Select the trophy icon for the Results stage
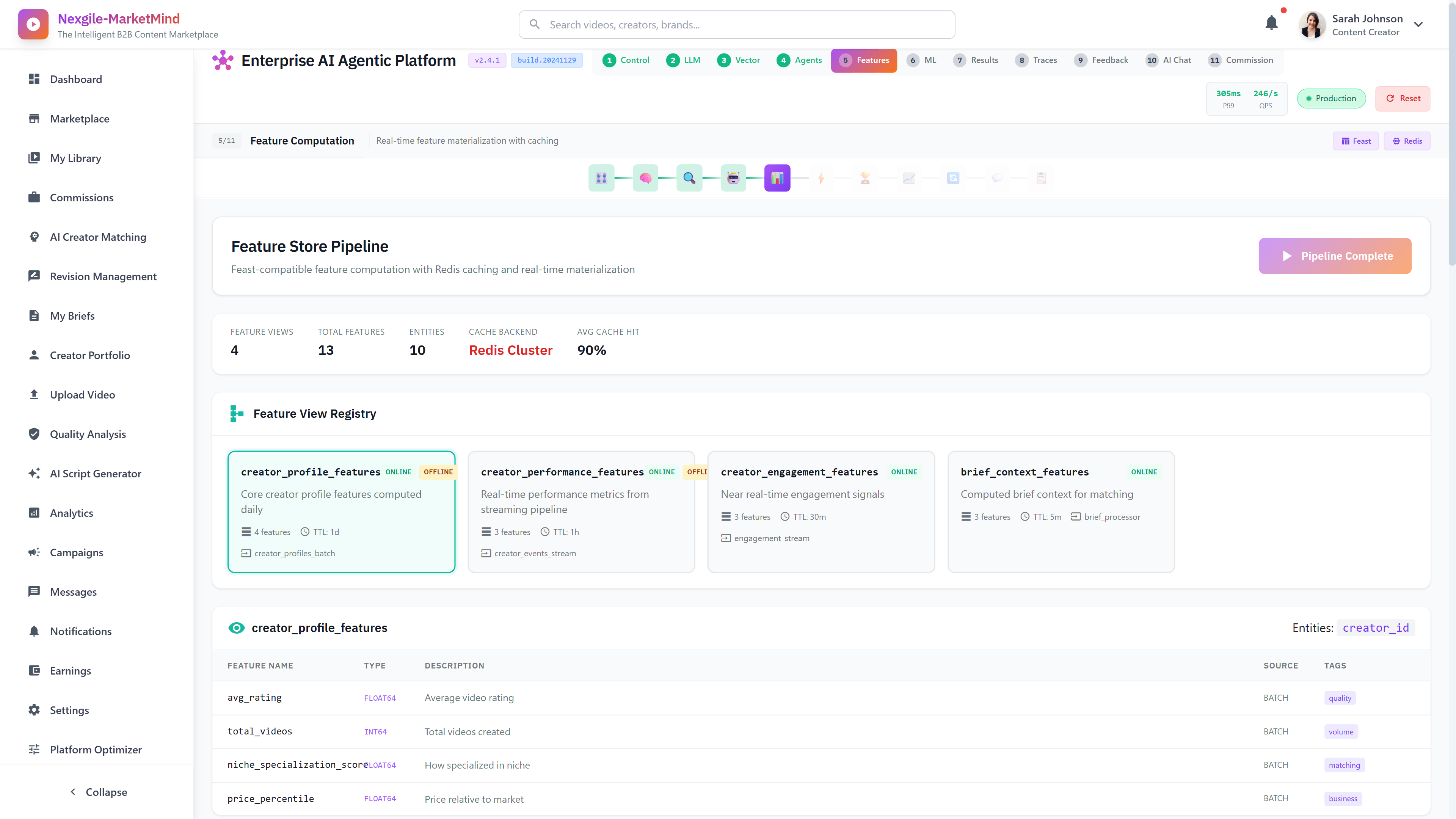The width and height of the screenshot is (1456, 819). coord(865,177)
